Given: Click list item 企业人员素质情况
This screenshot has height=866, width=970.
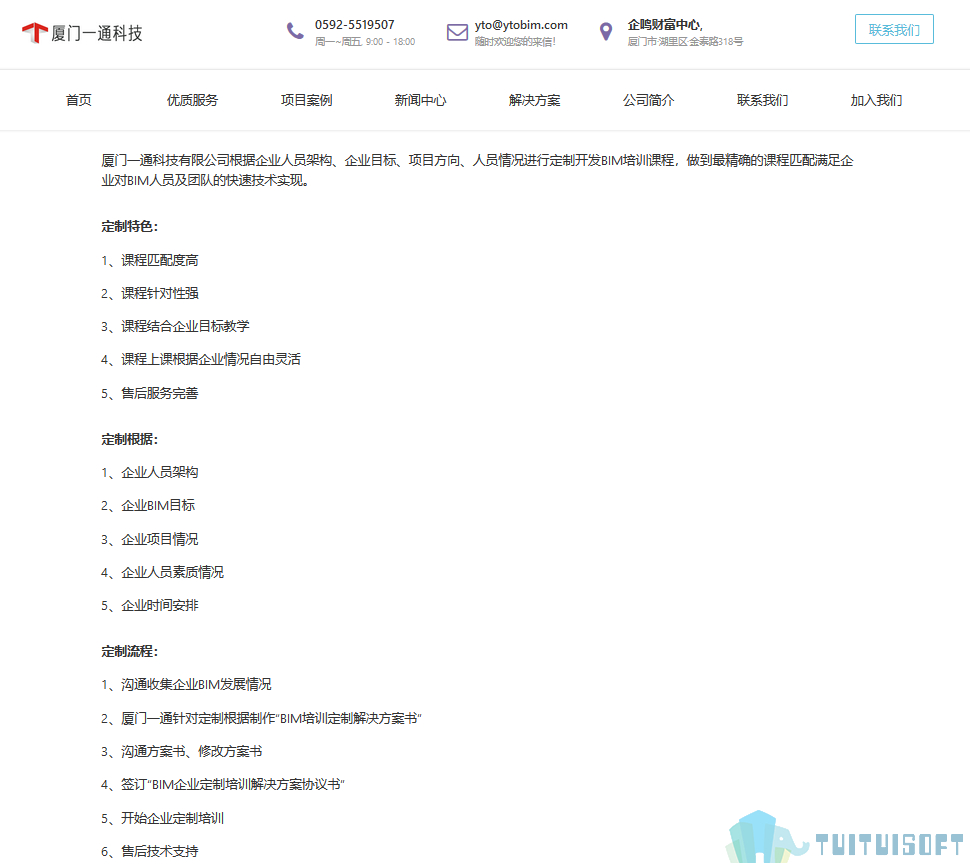Looking at the screenshot, I should pos(162,572).
